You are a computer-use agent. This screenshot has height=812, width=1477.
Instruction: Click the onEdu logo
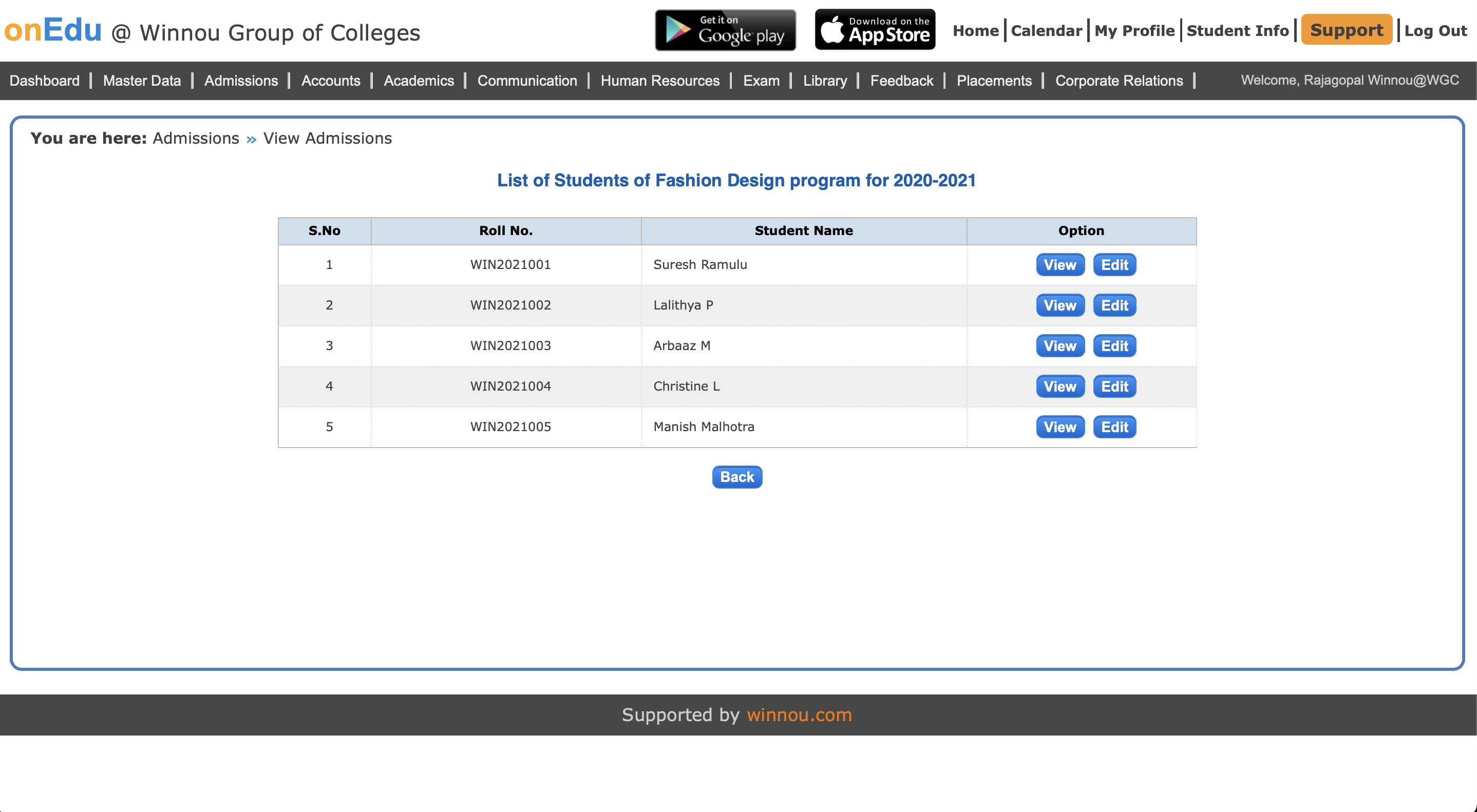[53, 30]
